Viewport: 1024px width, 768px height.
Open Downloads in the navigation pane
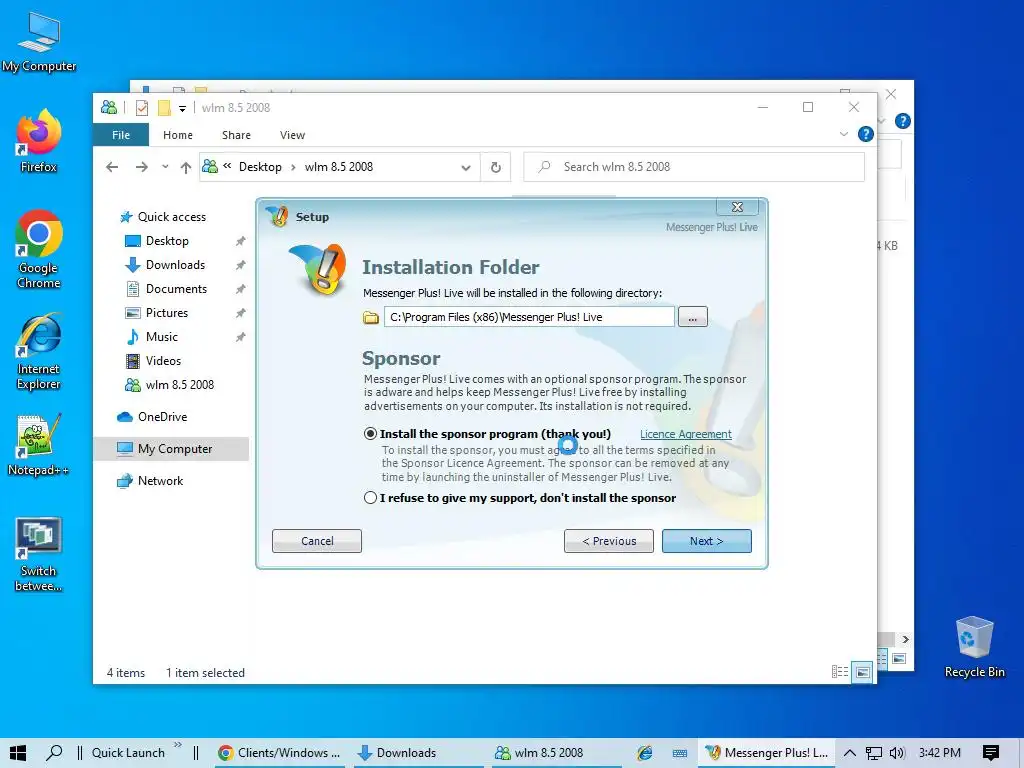pos(175,264)
